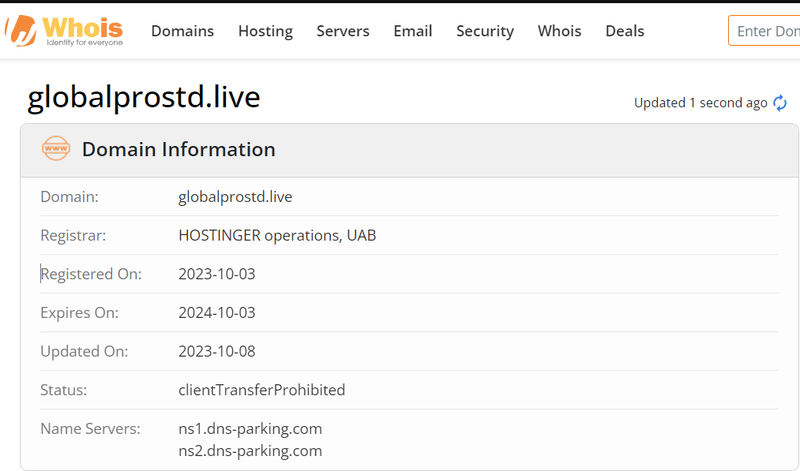Select expiry date 2024-10-03
800x471 pixels.
point(217,313)
